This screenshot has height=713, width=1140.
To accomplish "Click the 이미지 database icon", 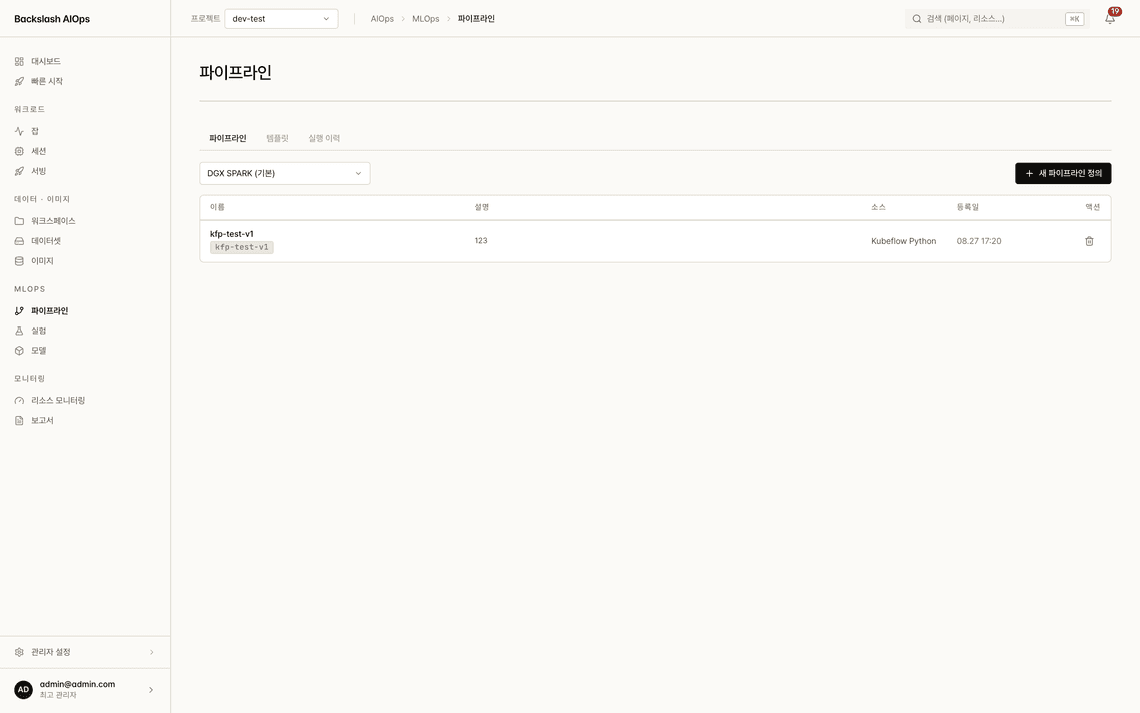I will click(x=19, y=261).
